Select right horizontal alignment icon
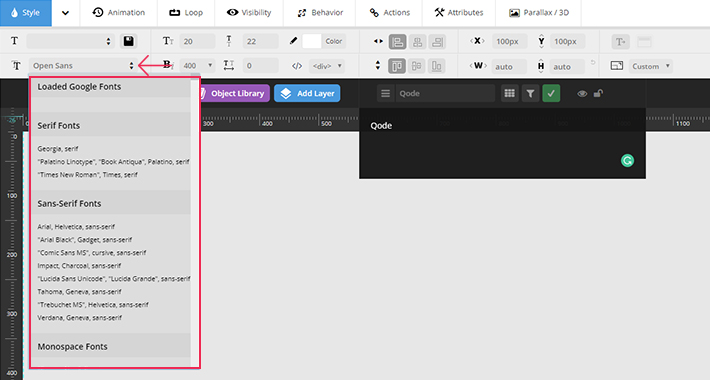This screenshot has height=380, width=710. click(x=437, y=42)
